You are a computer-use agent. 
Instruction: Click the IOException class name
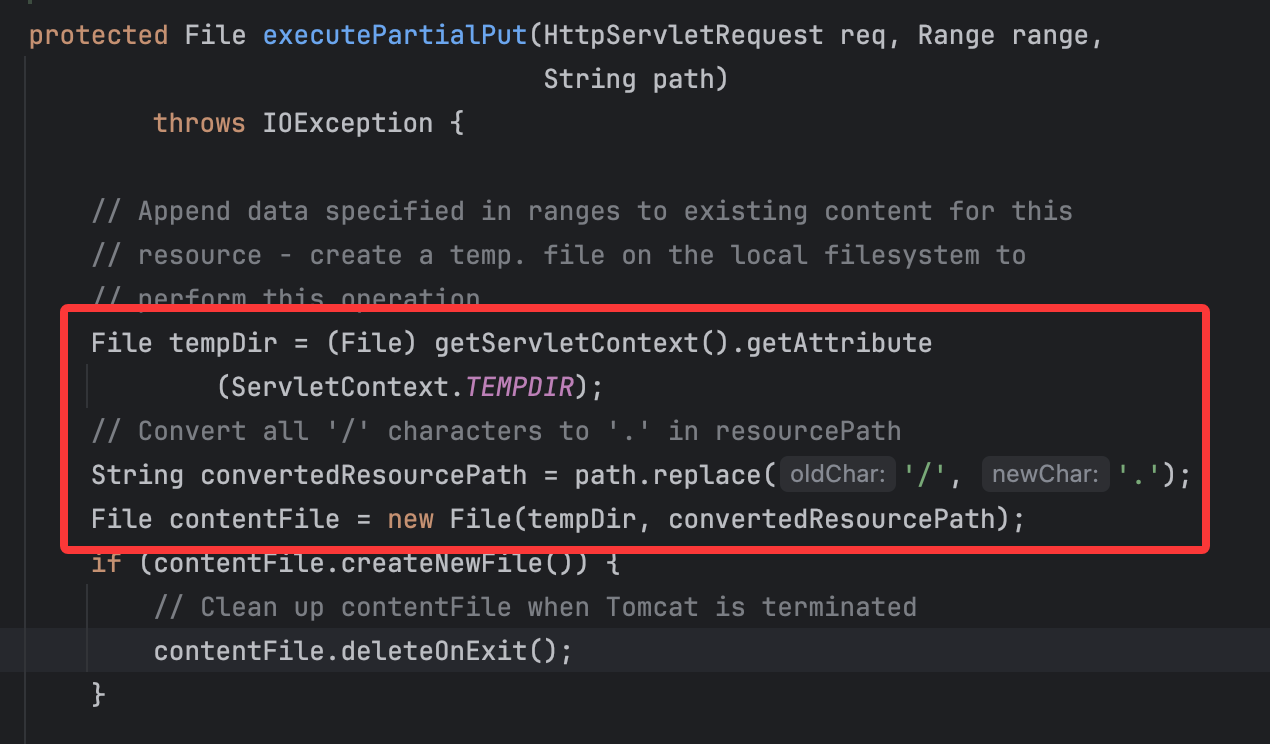click(347, 124)
